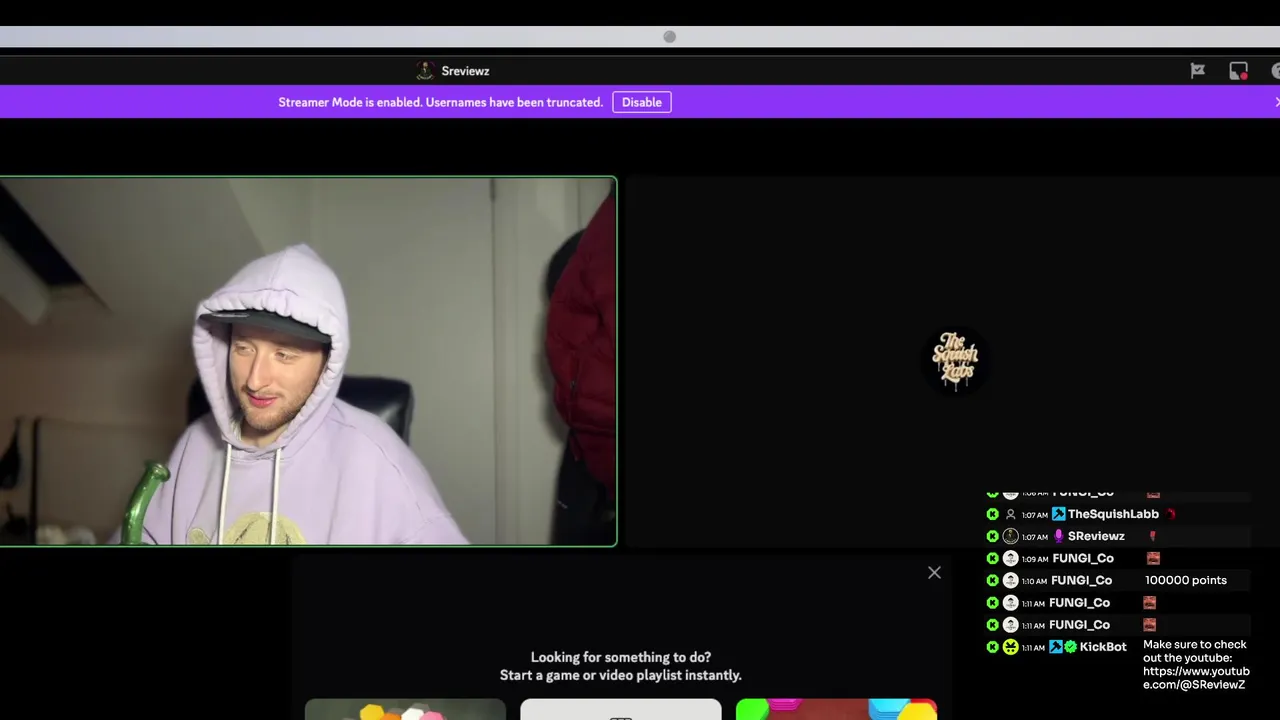Click blue moderator badge beside KickBot
This screenshot has width=1280, height=720.
click(1056, 647)
